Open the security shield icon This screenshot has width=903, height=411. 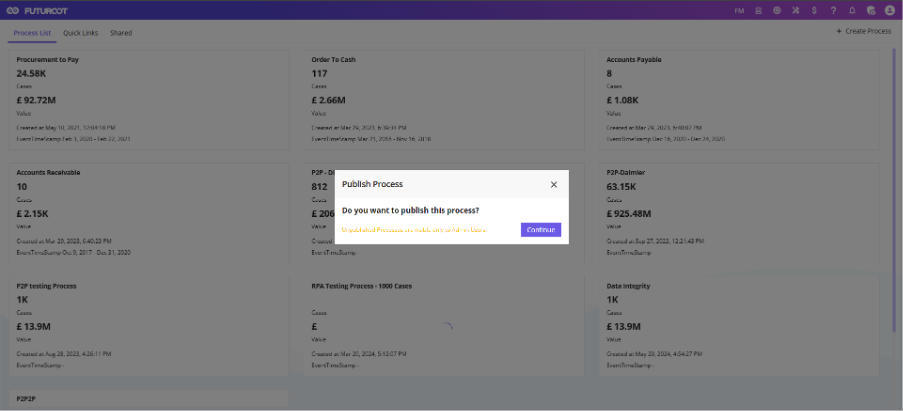[x=871, y=10]
